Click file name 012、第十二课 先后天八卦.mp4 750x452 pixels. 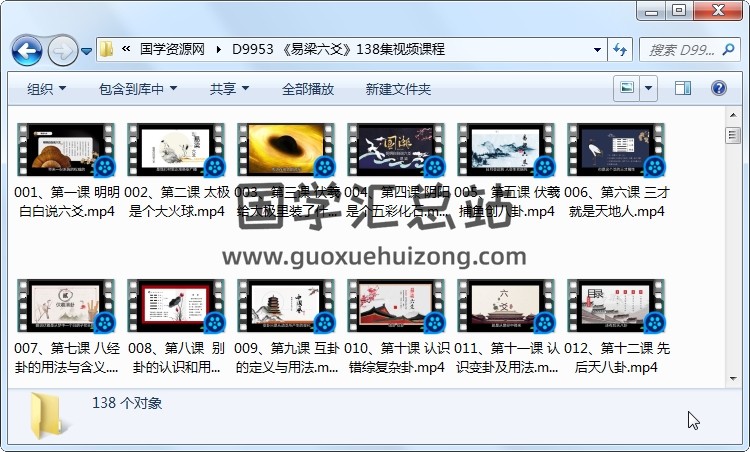pyautogui.click(x=617, y=357)
